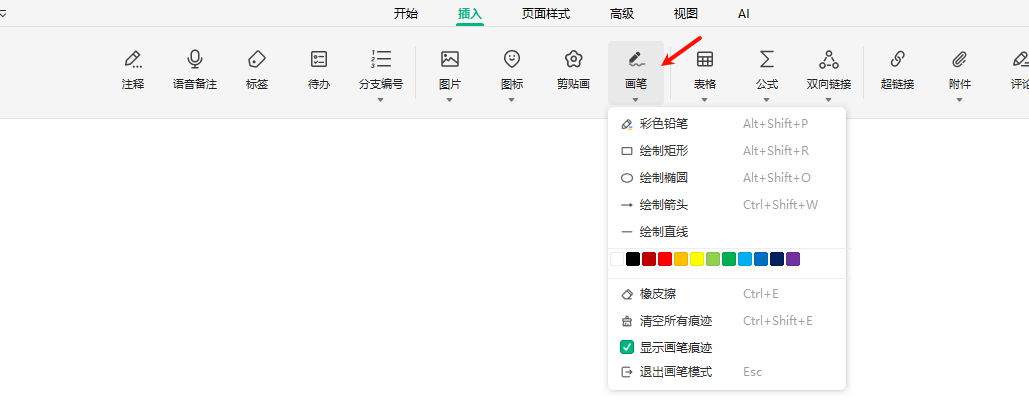
Task: Select the 插入 tab
Action: tap(470, 14)
